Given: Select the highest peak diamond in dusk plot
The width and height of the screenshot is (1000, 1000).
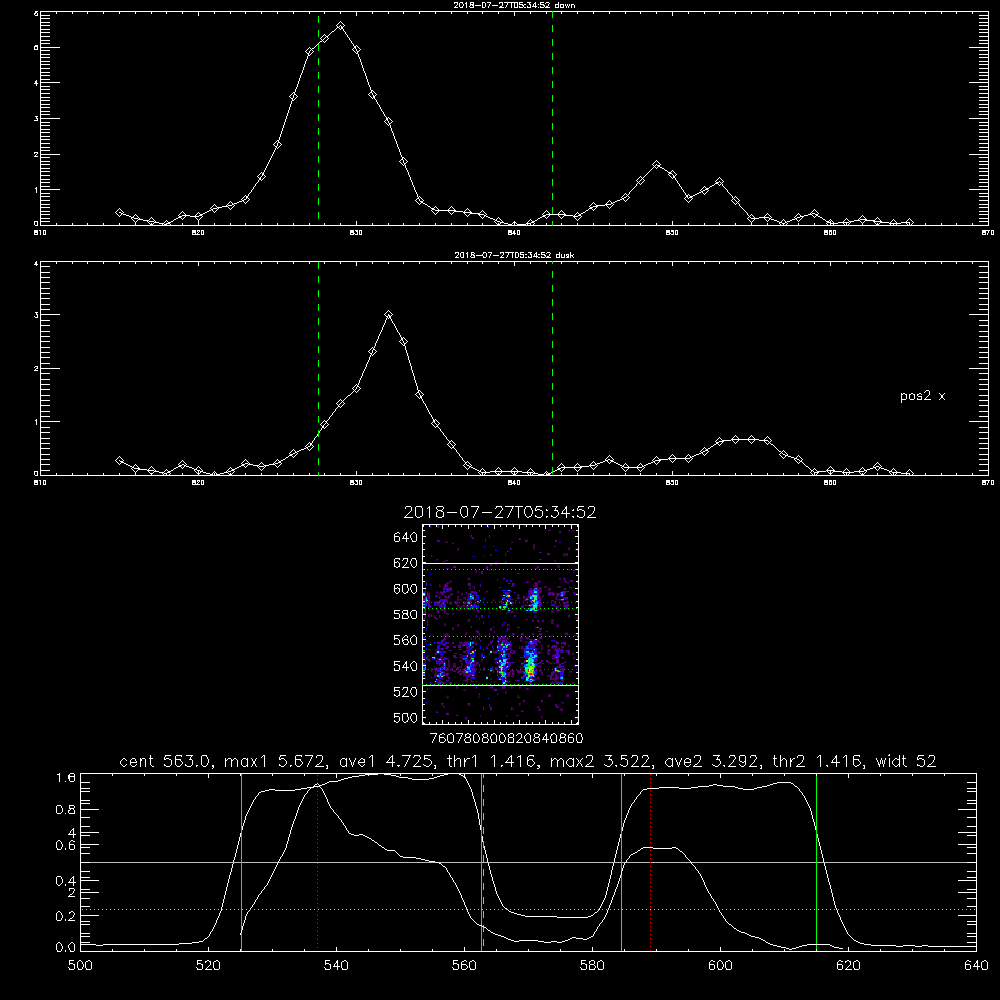Looking at the screenshot, I should point(388,315).
